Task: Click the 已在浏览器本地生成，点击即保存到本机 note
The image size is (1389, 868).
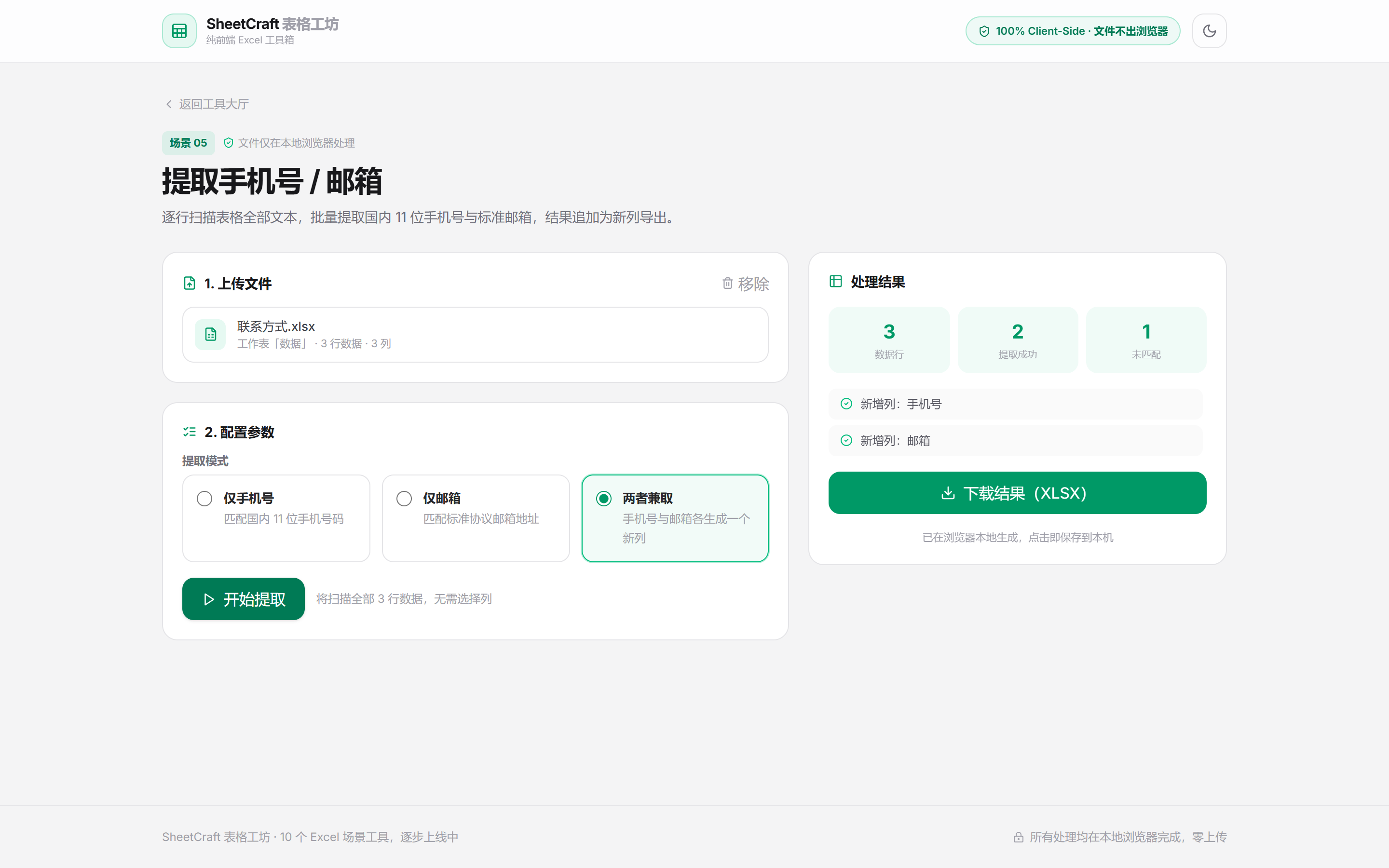Action: (1018, 537)
